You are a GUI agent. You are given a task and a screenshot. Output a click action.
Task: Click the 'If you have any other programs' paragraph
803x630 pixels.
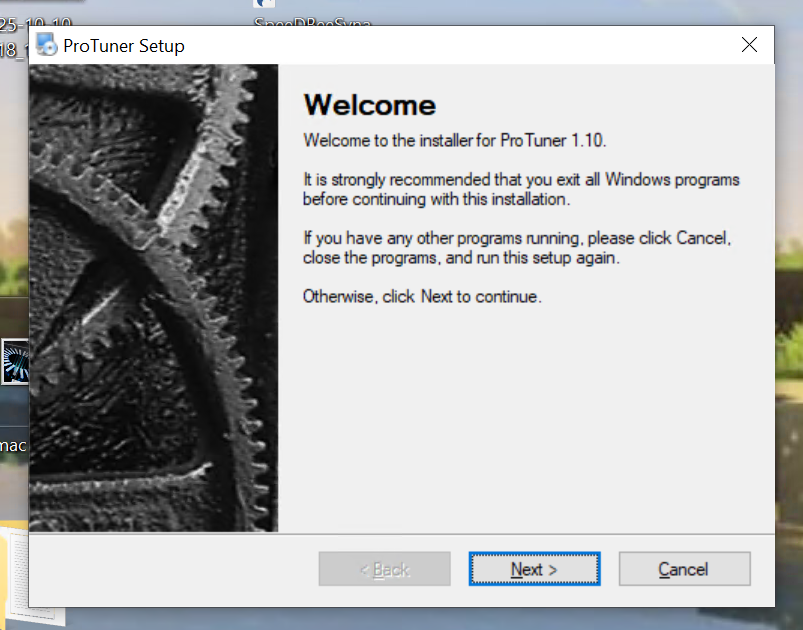pyautogui.click(x=516, y=248)
